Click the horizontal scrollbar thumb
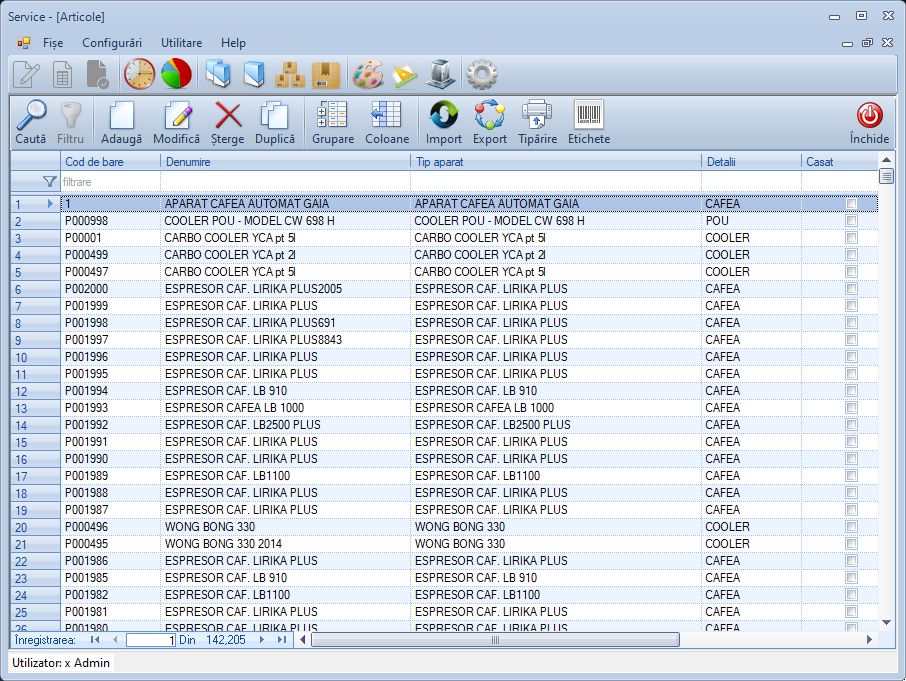This screenshot has height=681, width=906. 495,640
